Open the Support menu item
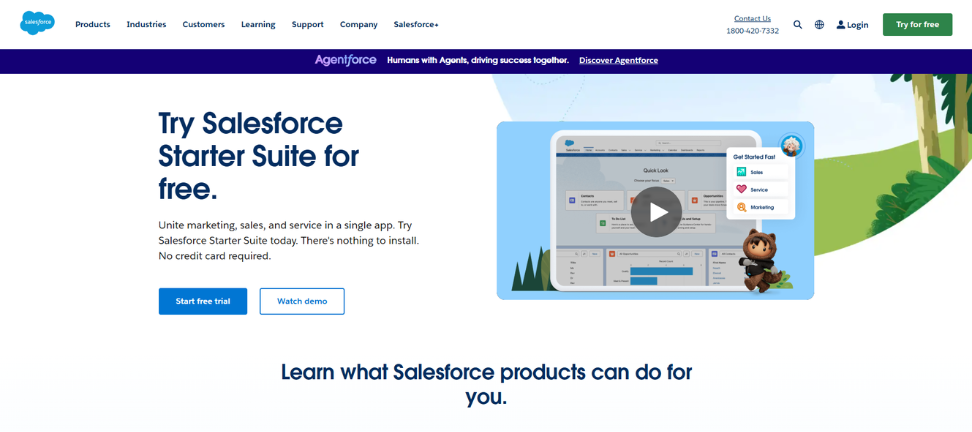 [x=307, y=24]
